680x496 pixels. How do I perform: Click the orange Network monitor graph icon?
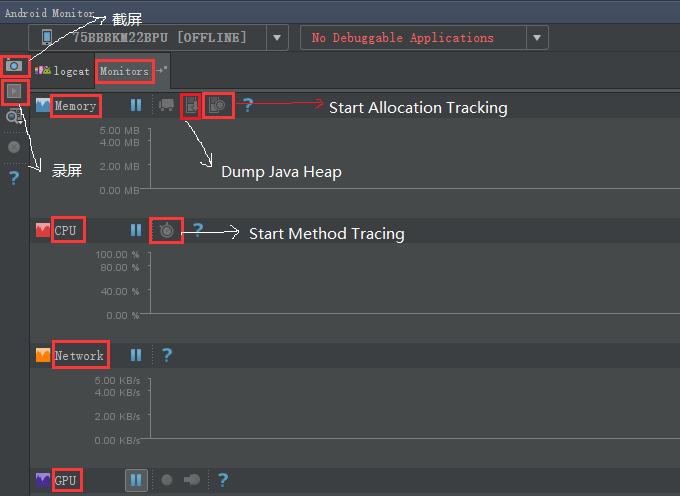tap(43, 355)
